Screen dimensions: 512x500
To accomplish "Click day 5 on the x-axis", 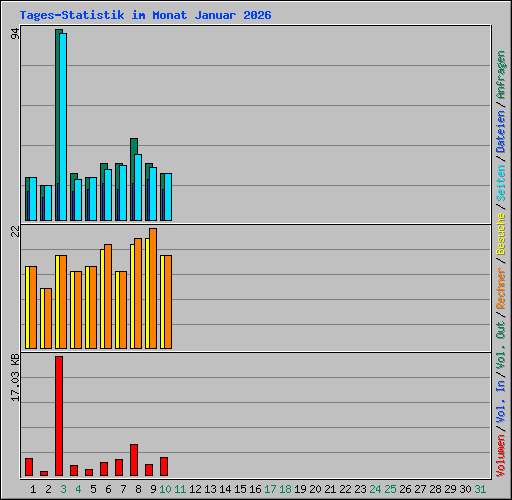I will coord(93,489).
